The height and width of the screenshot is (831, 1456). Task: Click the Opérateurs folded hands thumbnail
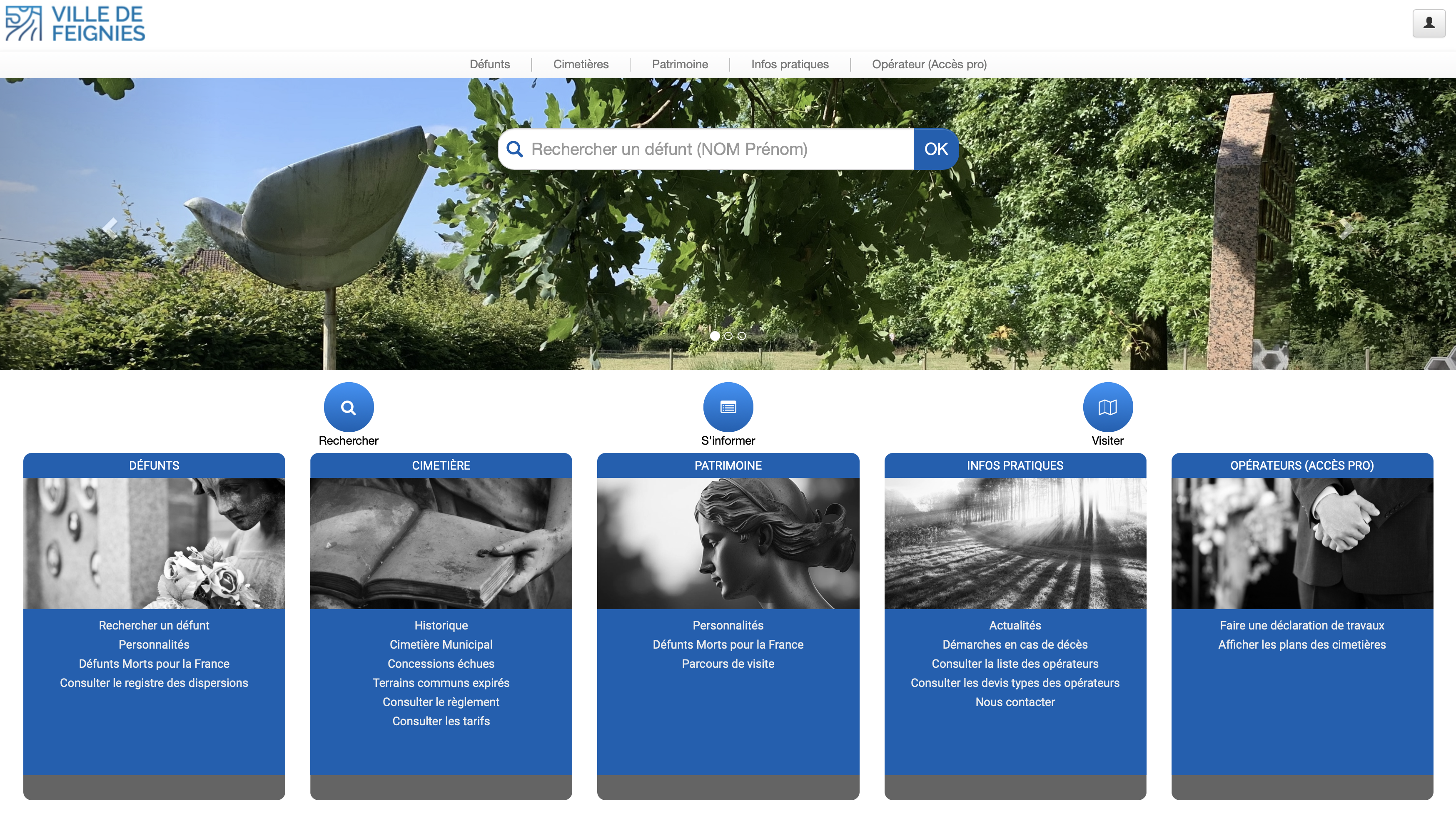pyautogui.click(x=1302, y=543)
